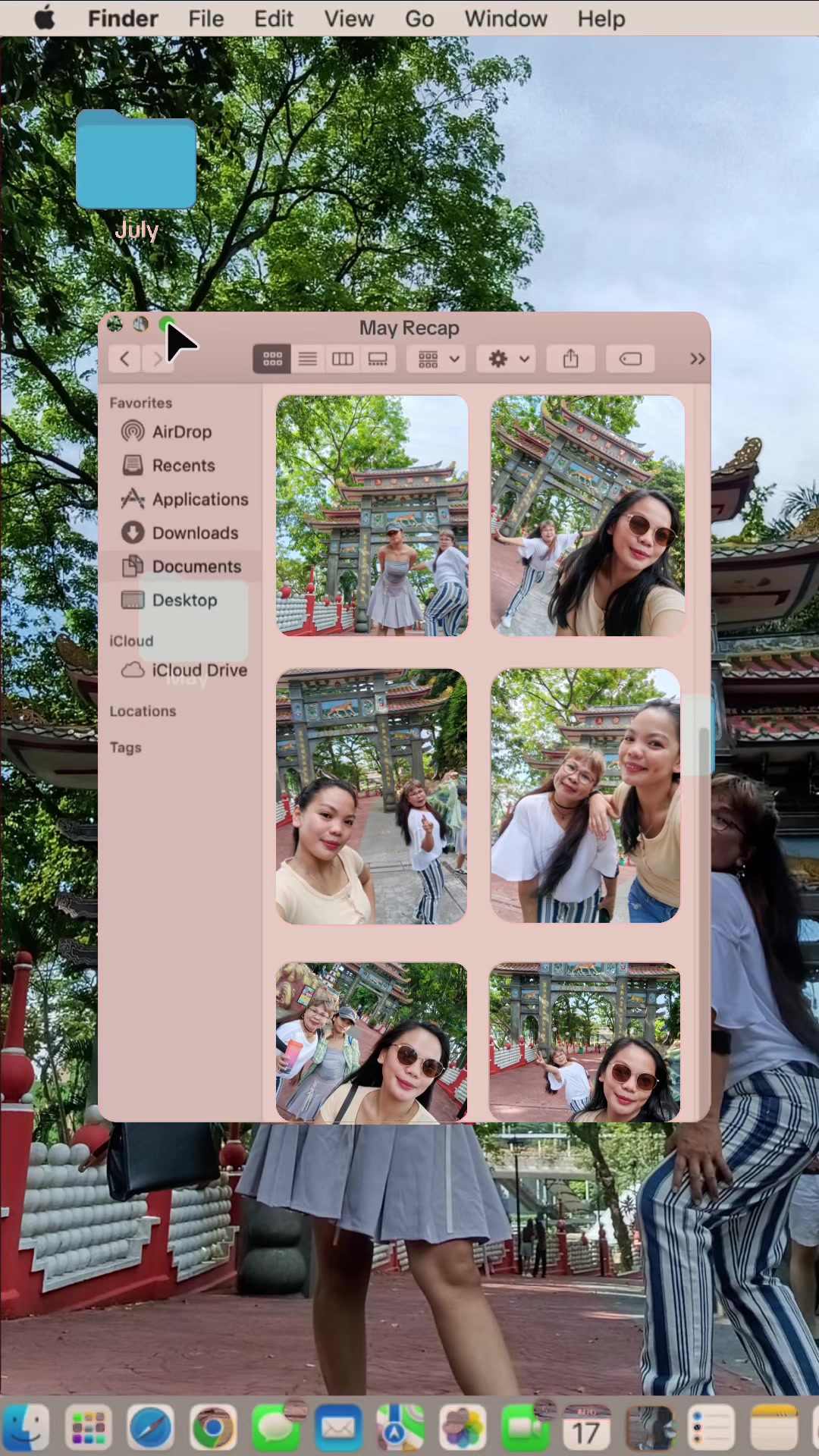Switch to list view mode
This screenshot has height=1456, width=819.
307,359
